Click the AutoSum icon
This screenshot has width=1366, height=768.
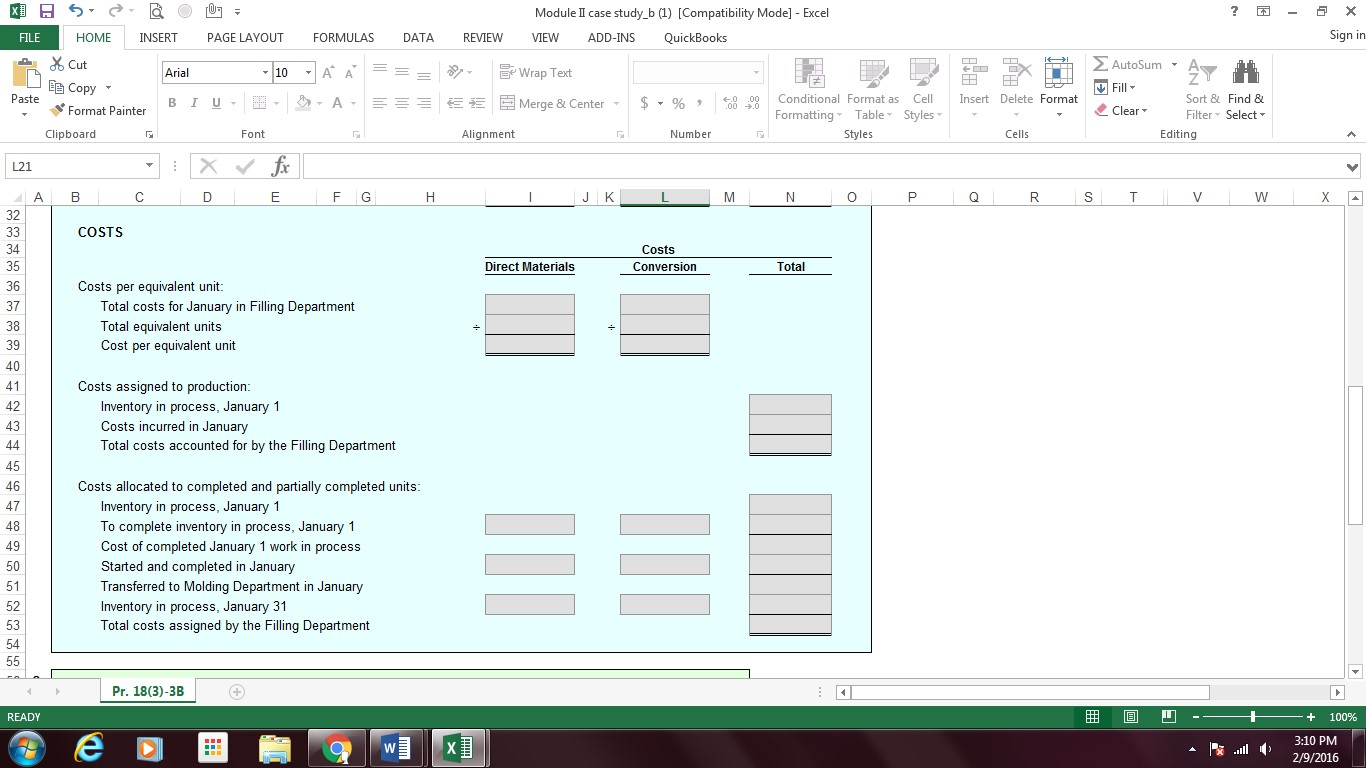tap(1101, 65)
